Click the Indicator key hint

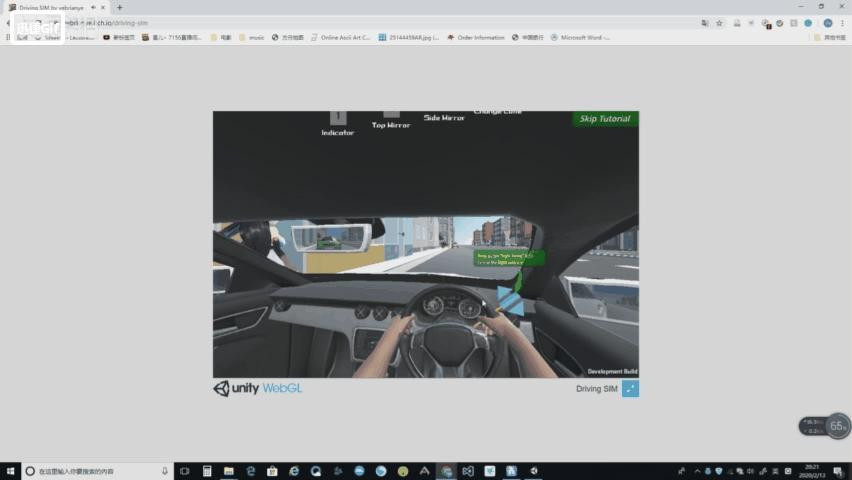(x=337, y=124)
